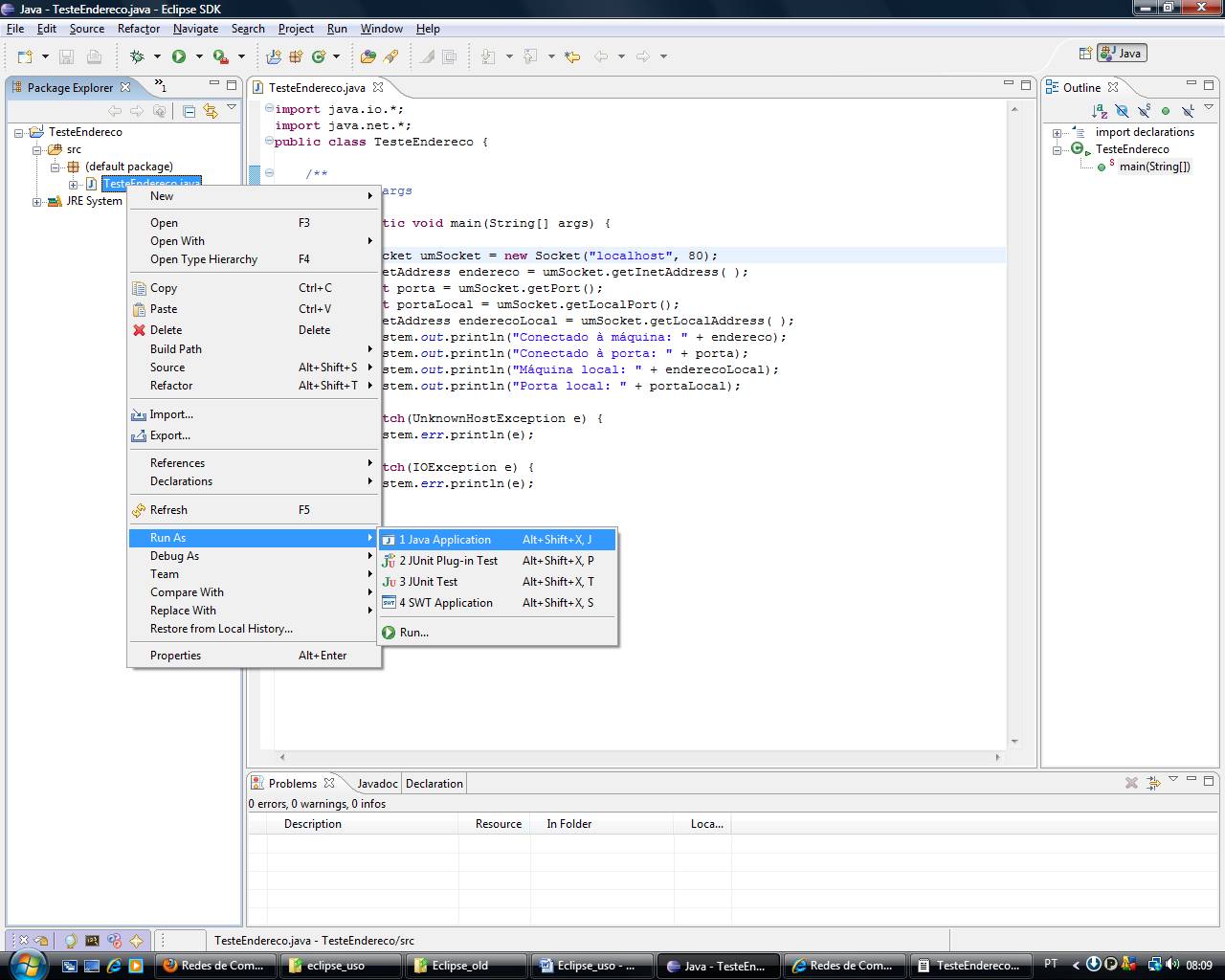Click the editor vertical scrollbar down arrow
The height and width of the screenshot is (980, 1225).
pyautogui.click(x=1014, y=742)
